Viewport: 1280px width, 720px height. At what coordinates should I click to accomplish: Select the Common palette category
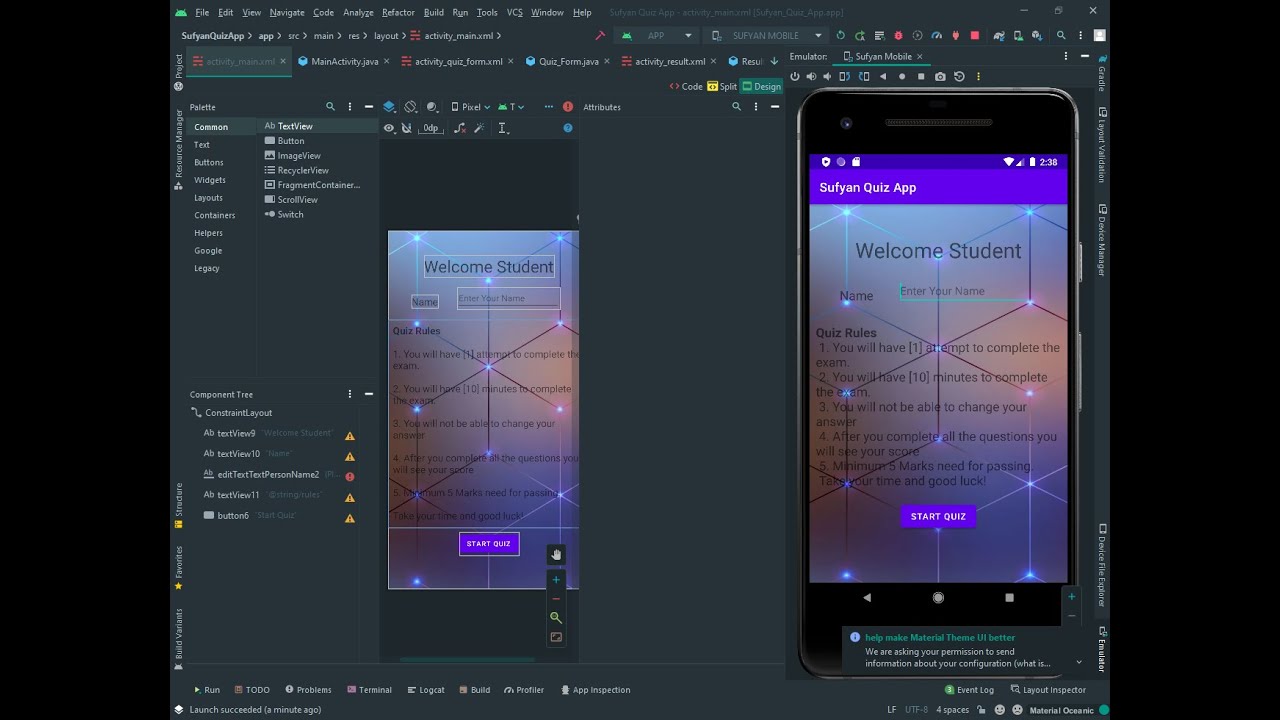click(x=211, y=127)
